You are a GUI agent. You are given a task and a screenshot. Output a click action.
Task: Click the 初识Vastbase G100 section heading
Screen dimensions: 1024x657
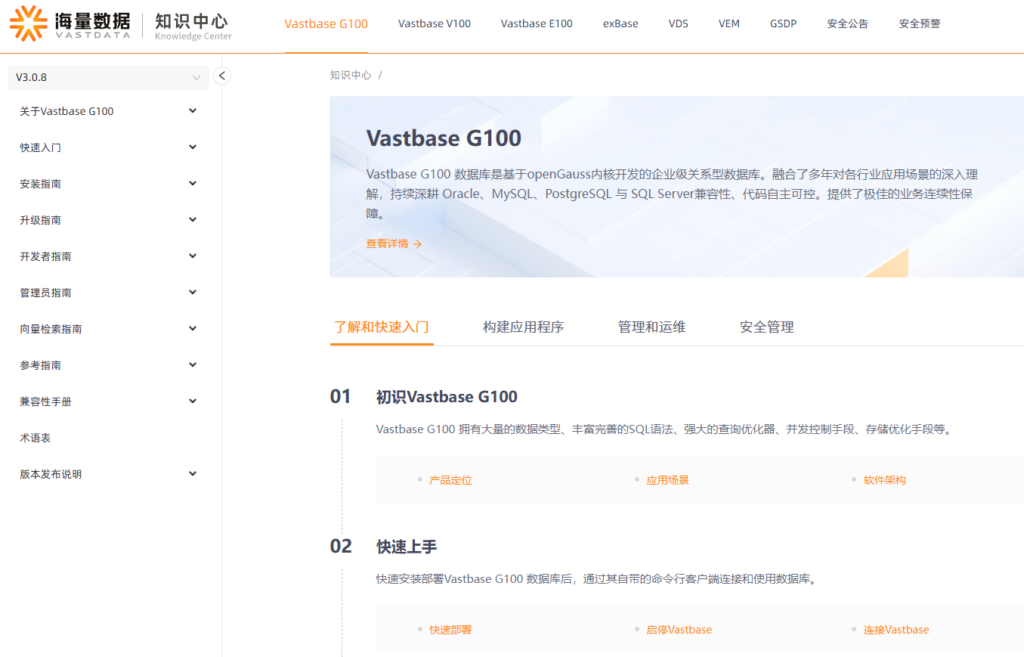447,396
